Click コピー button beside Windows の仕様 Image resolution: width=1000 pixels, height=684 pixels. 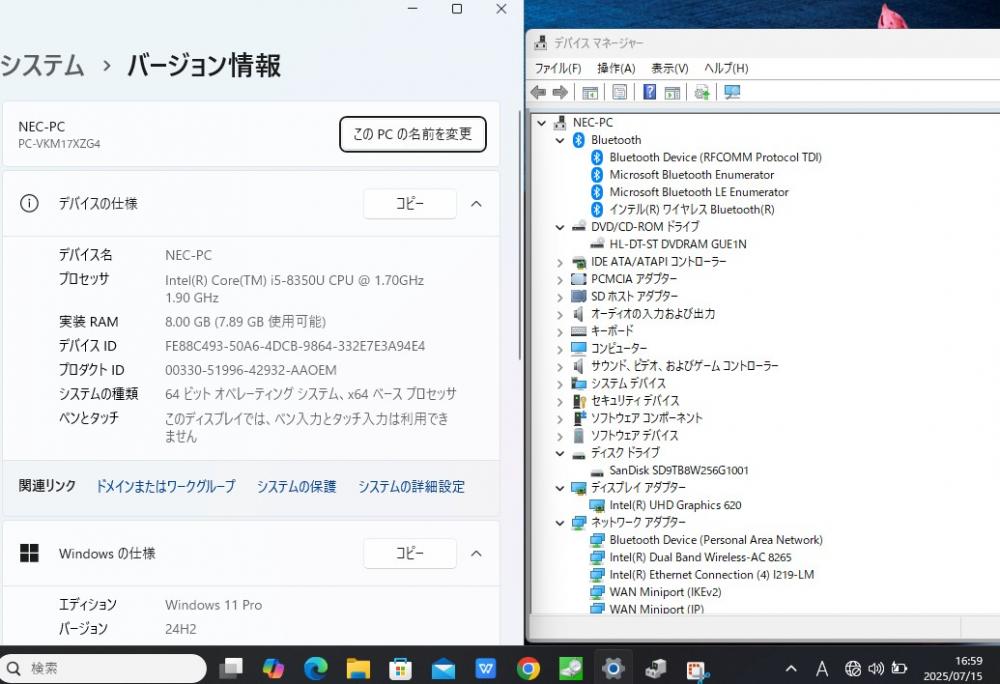point(410,553)
